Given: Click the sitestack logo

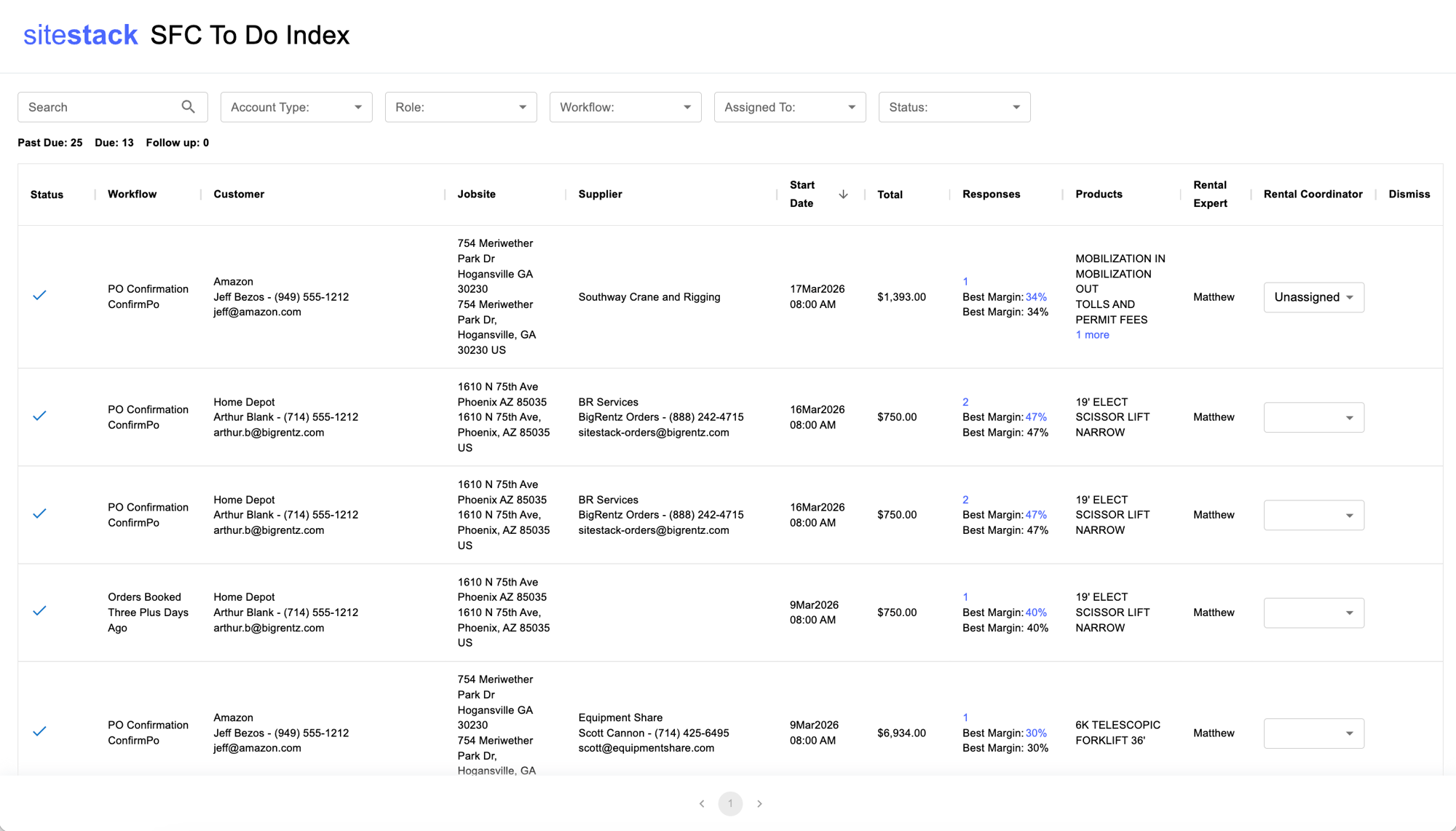Looking at the screenshot, I should click(80, 35).
